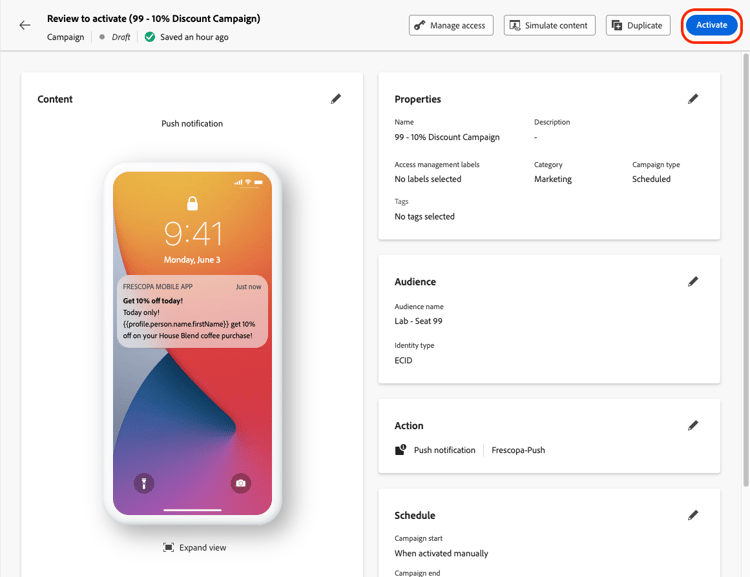Click 'Campaign' breadcrumb label in header
The width and height of the screenshot is (750, 577).
[x=66, y=37]
